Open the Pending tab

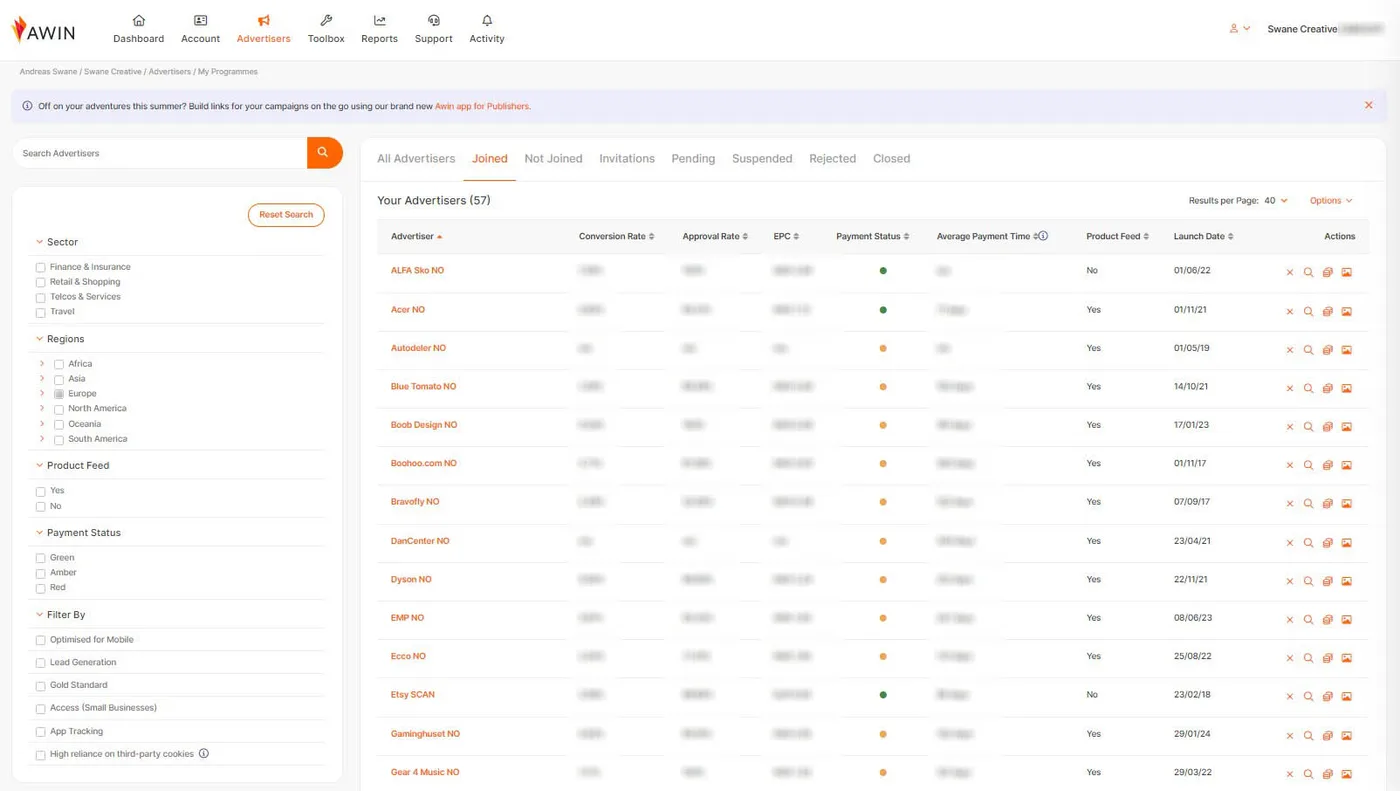click(x=693, y=159)
